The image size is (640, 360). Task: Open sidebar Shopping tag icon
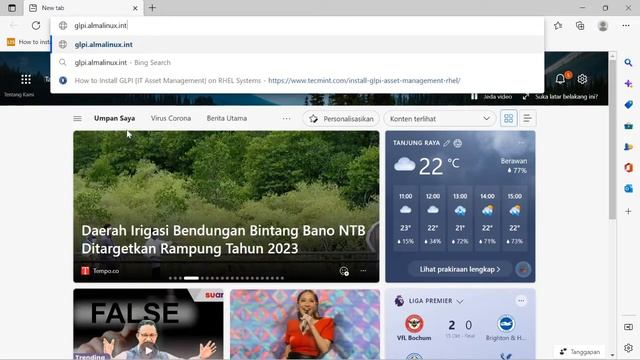pyautogui.click(x=628, y=104)
